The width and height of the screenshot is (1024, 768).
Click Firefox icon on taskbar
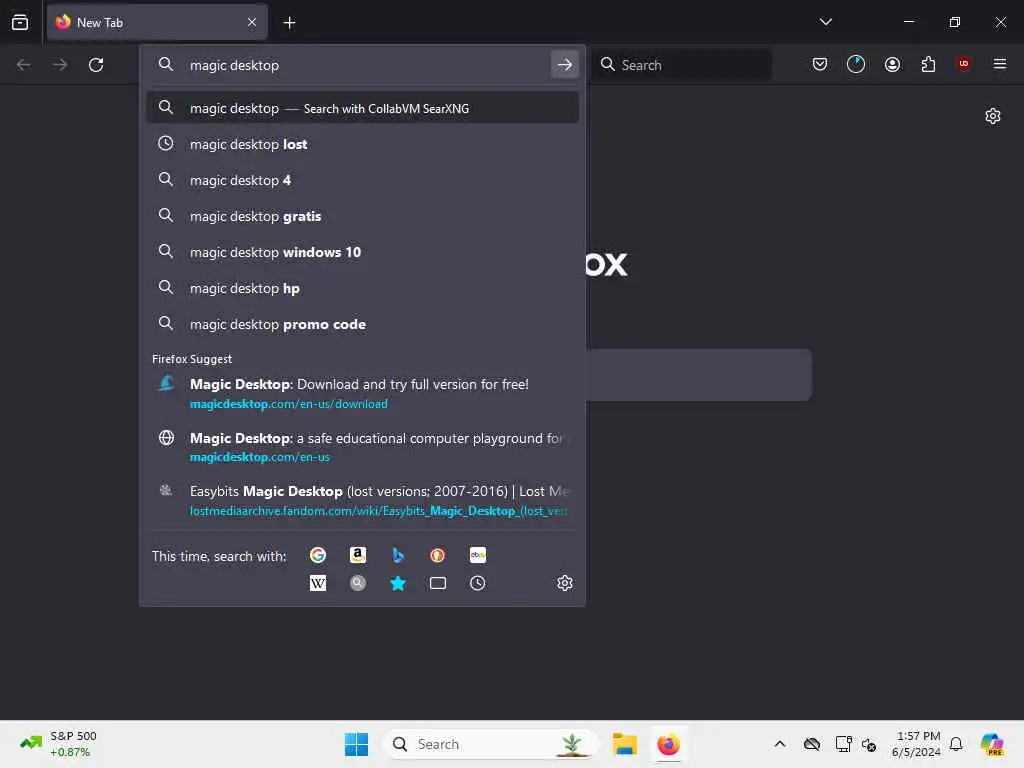coord(668,744)
